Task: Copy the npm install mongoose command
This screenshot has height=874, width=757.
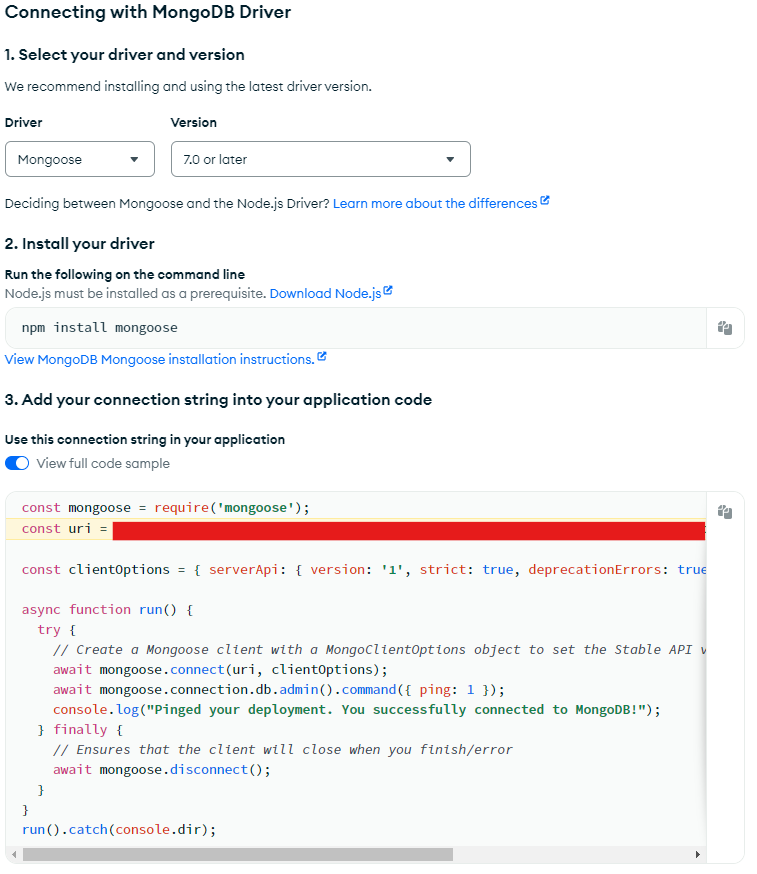Action: click(x=725, y=328)
